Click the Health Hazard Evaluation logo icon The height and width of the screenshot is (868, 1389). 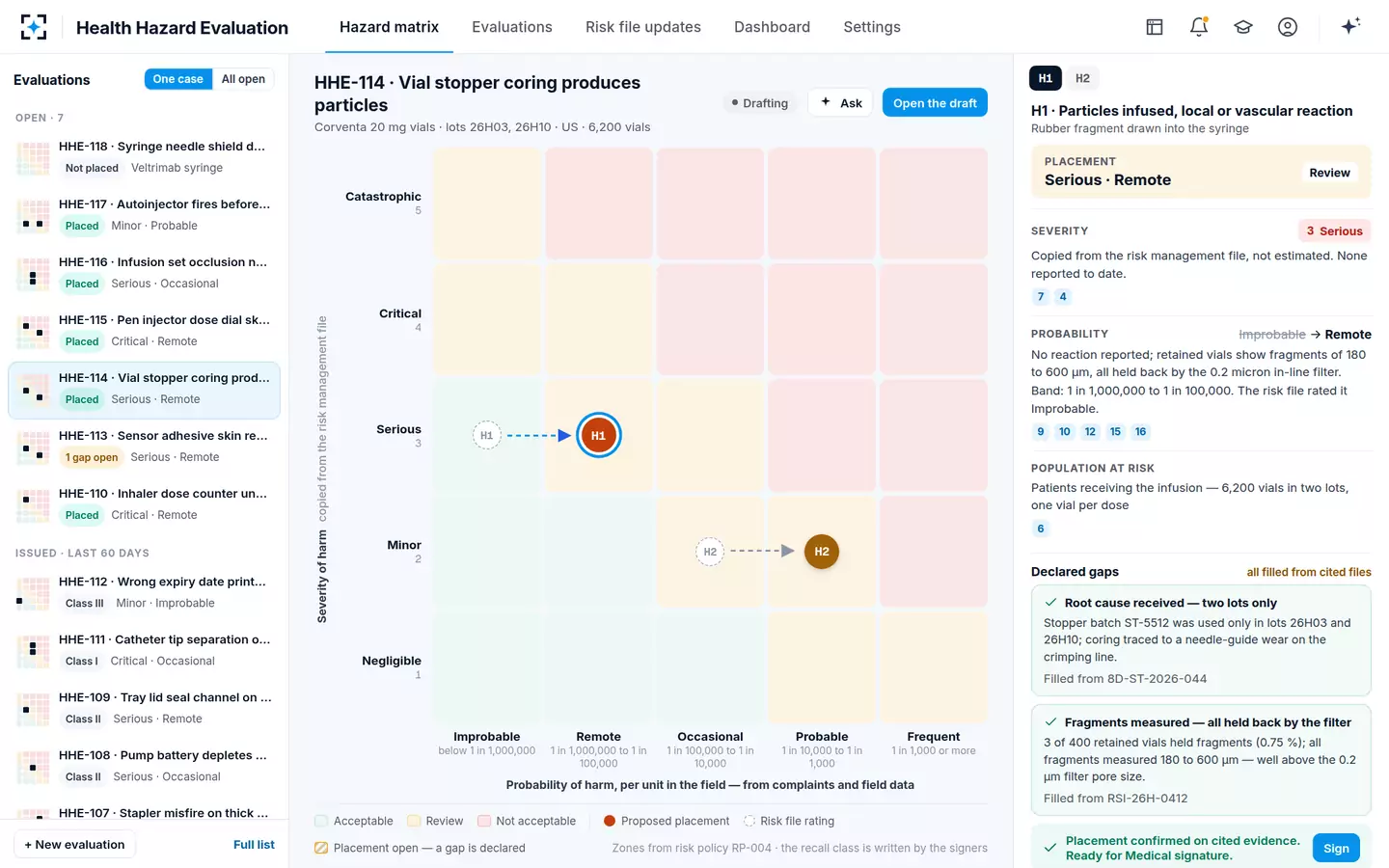click(34, 27)
